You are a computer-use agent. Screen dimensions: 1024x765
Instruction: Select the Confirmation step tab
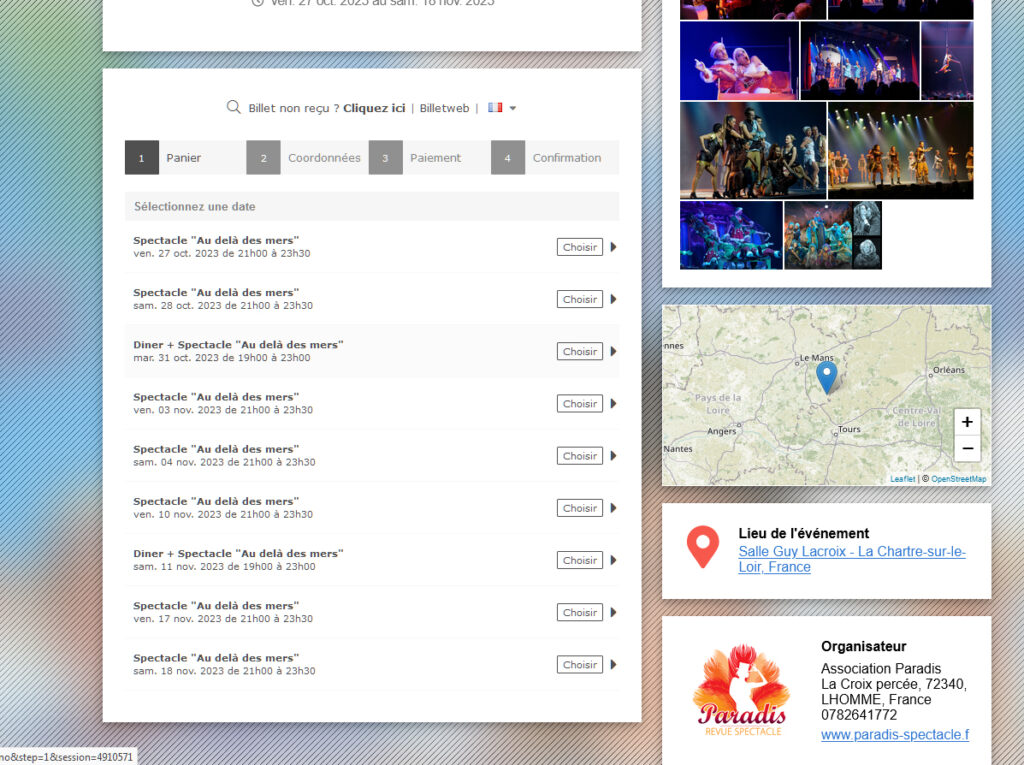pyautogui.click(x=554, y=157)
